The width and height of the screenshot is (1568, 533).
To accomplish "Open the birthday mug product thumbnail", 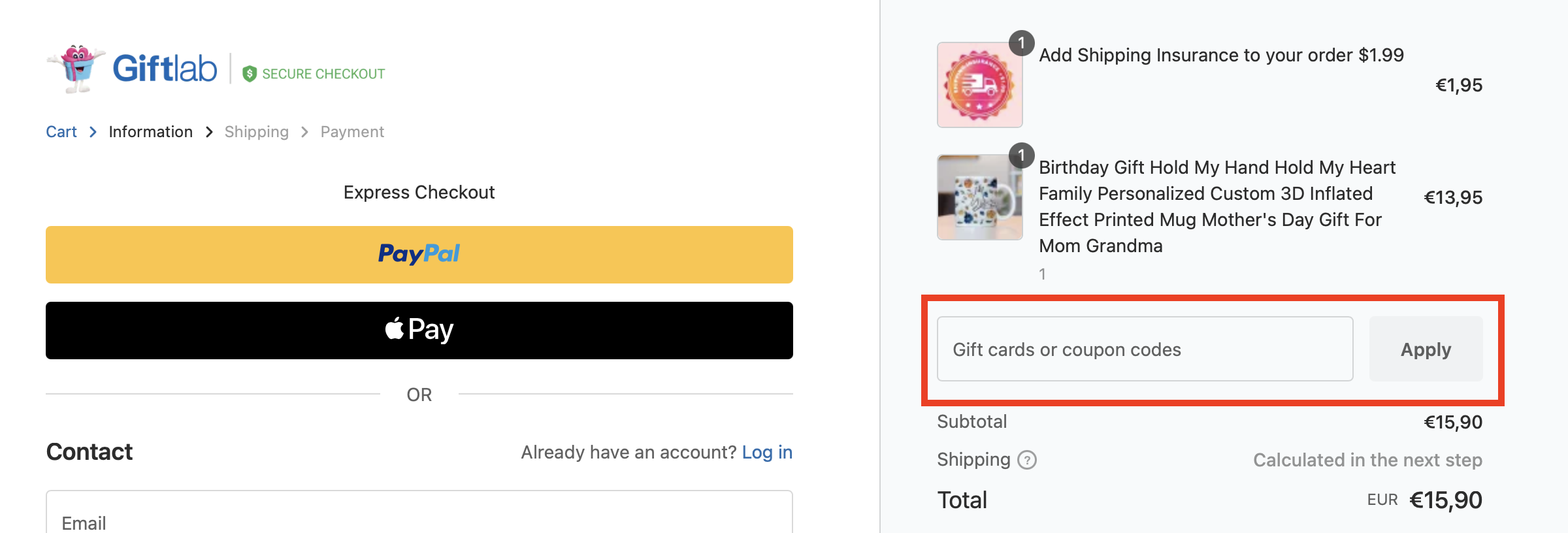I will point(979,197).
